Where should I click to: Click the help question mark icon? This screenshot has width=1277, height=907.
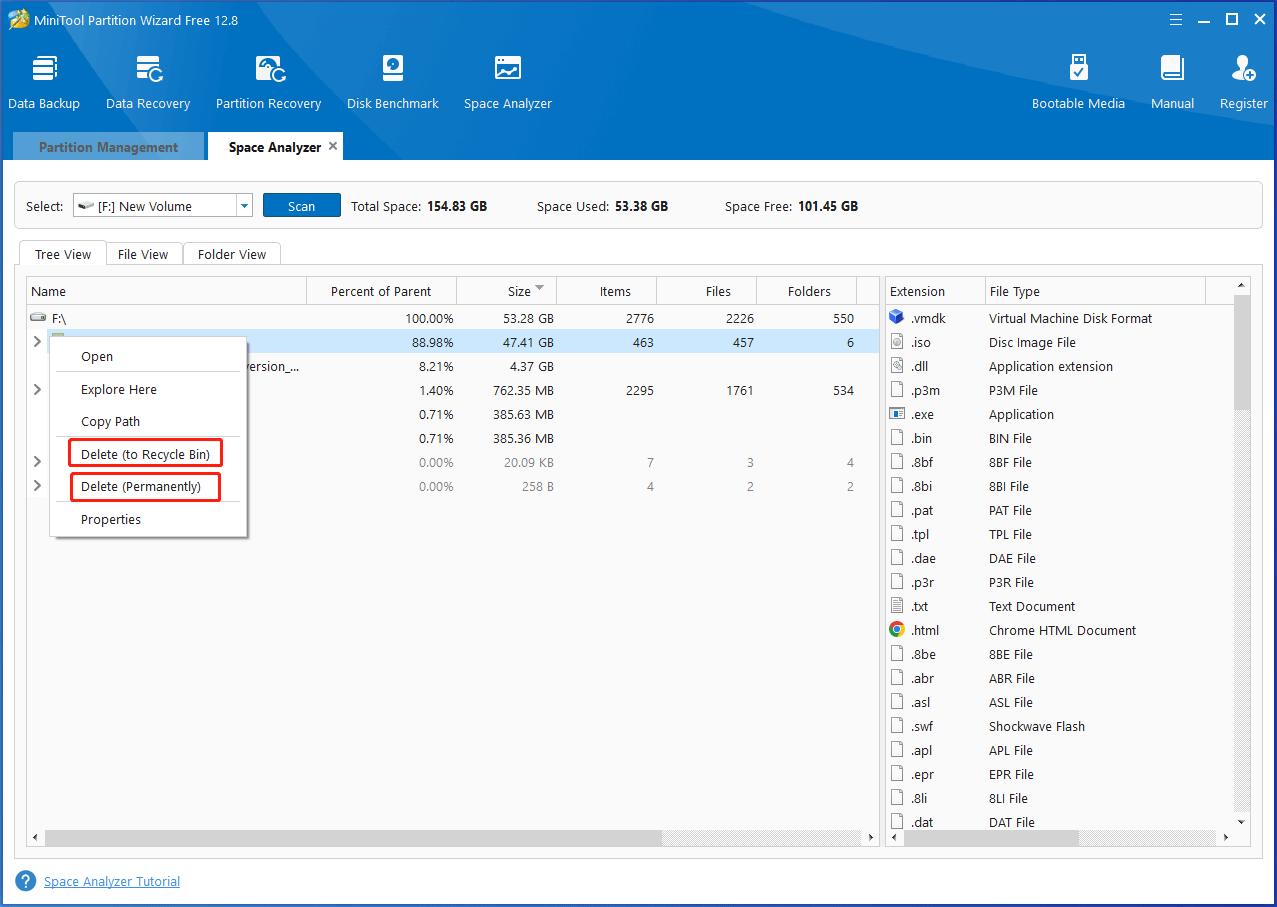click(x=26, y=881)
